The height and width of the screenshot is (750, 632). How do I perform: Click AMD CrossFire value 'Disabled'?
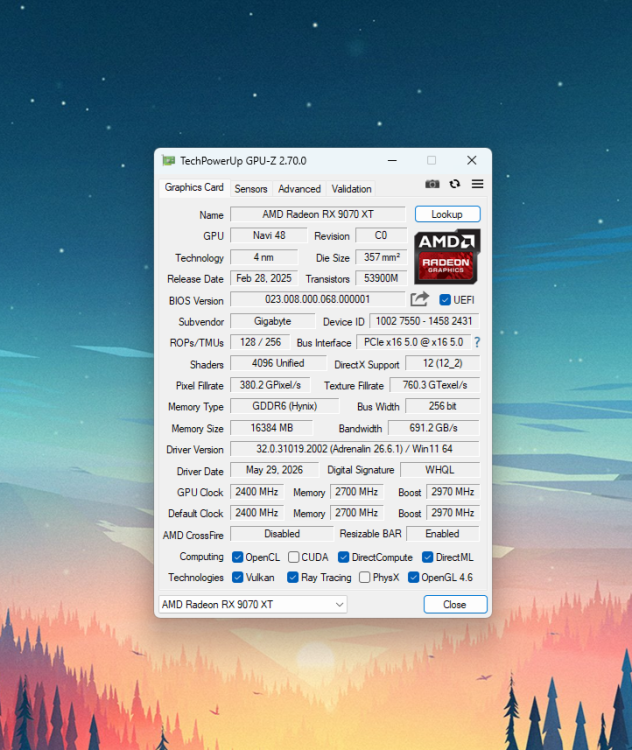[x=282, y=534]
